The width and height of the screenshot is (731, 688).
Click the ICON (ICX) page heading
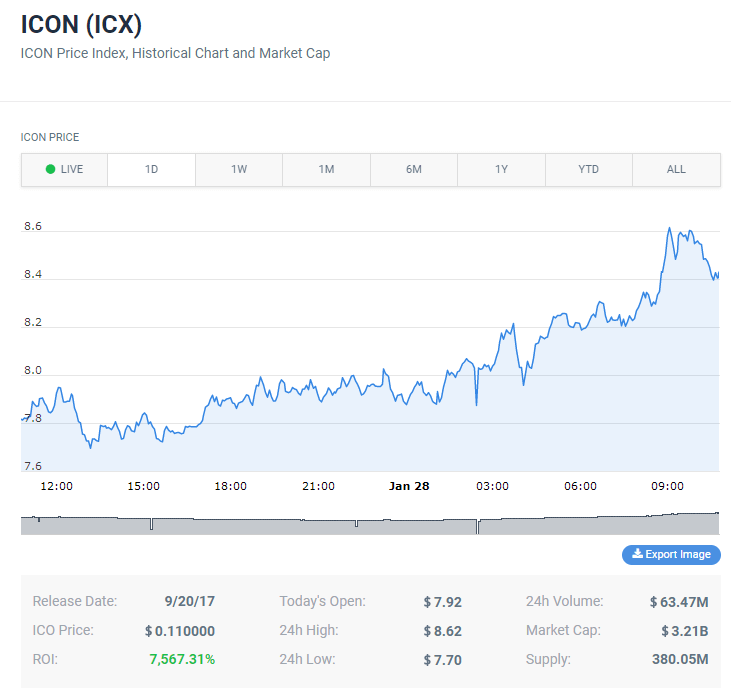[x=81, y=24]
